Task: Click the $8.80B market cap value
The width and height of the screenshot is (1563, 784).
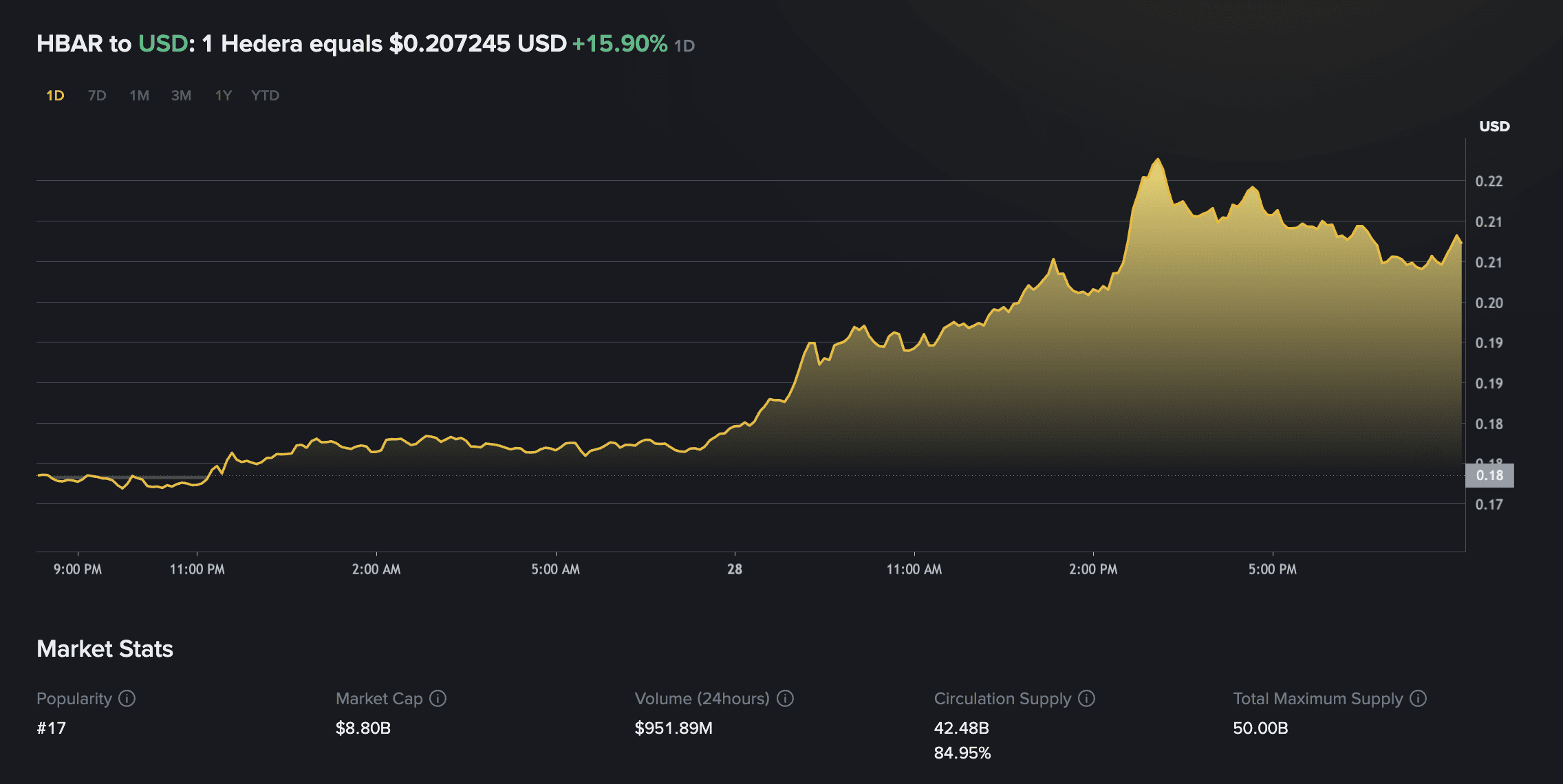Action: click(363, 728)
